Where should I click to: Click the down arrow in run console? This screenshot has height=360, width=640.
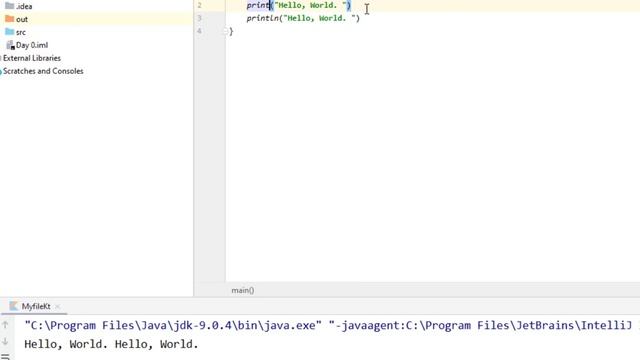click(x=5, y=341)
